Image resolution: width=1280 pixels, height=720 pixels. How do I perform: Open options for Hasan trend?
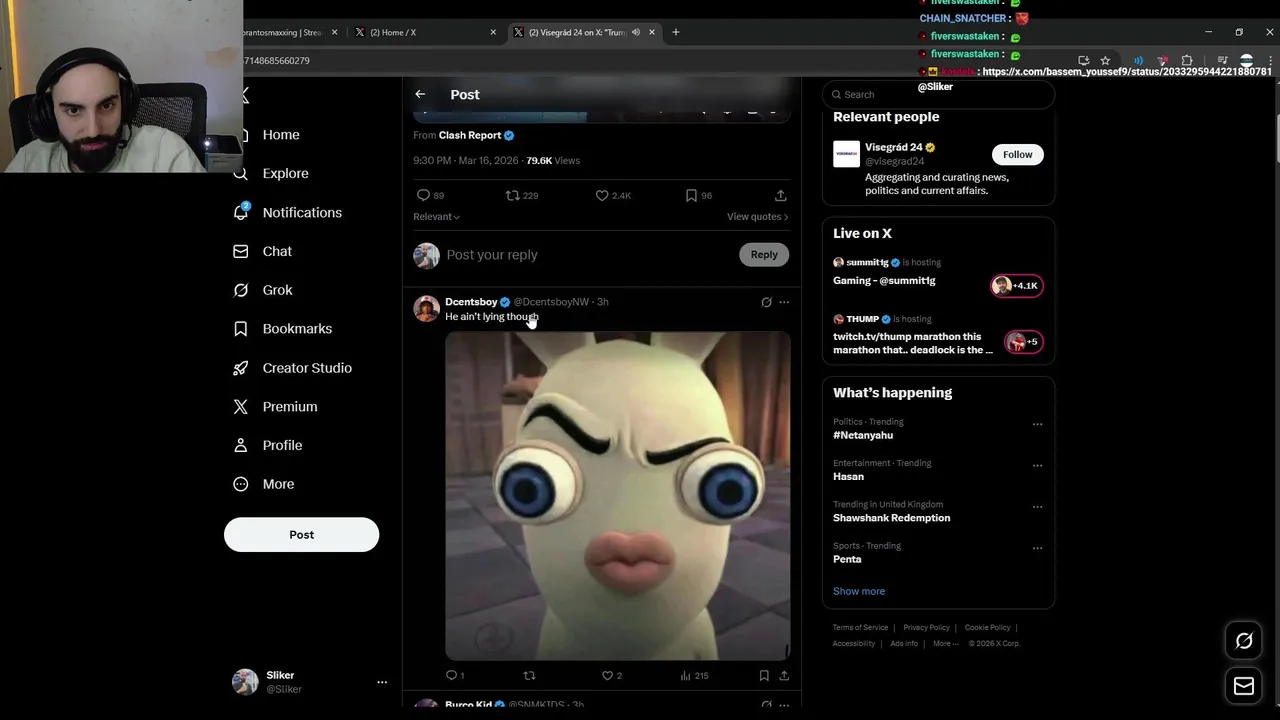point(1037,465)
